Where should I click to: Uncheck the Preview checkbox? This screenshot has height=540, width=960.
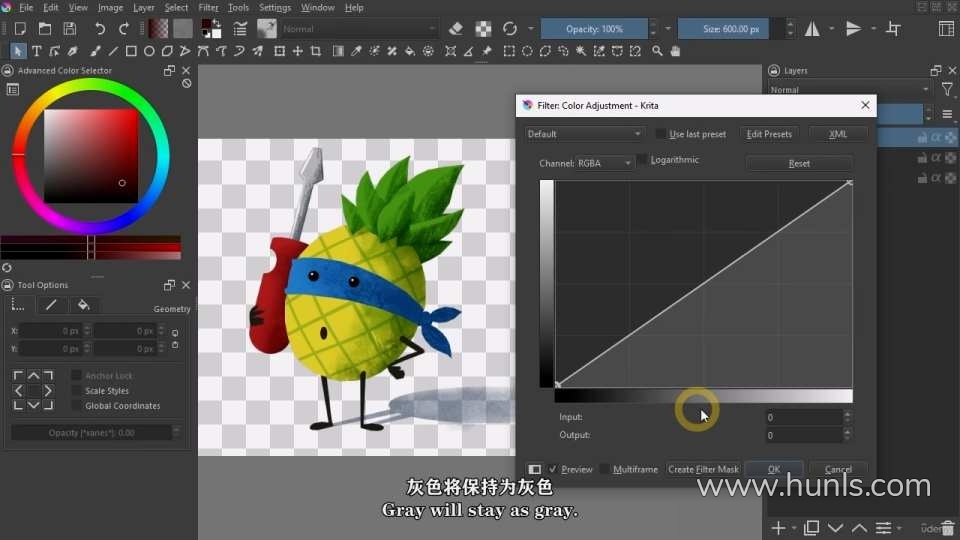pyautogui.click(x=553, y=469)
